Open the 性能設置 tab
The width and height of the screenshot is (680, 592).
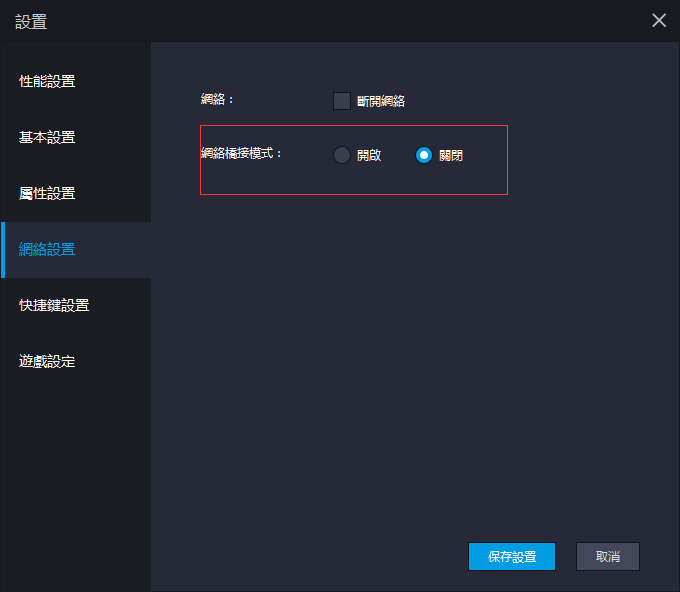click(47, 81)
